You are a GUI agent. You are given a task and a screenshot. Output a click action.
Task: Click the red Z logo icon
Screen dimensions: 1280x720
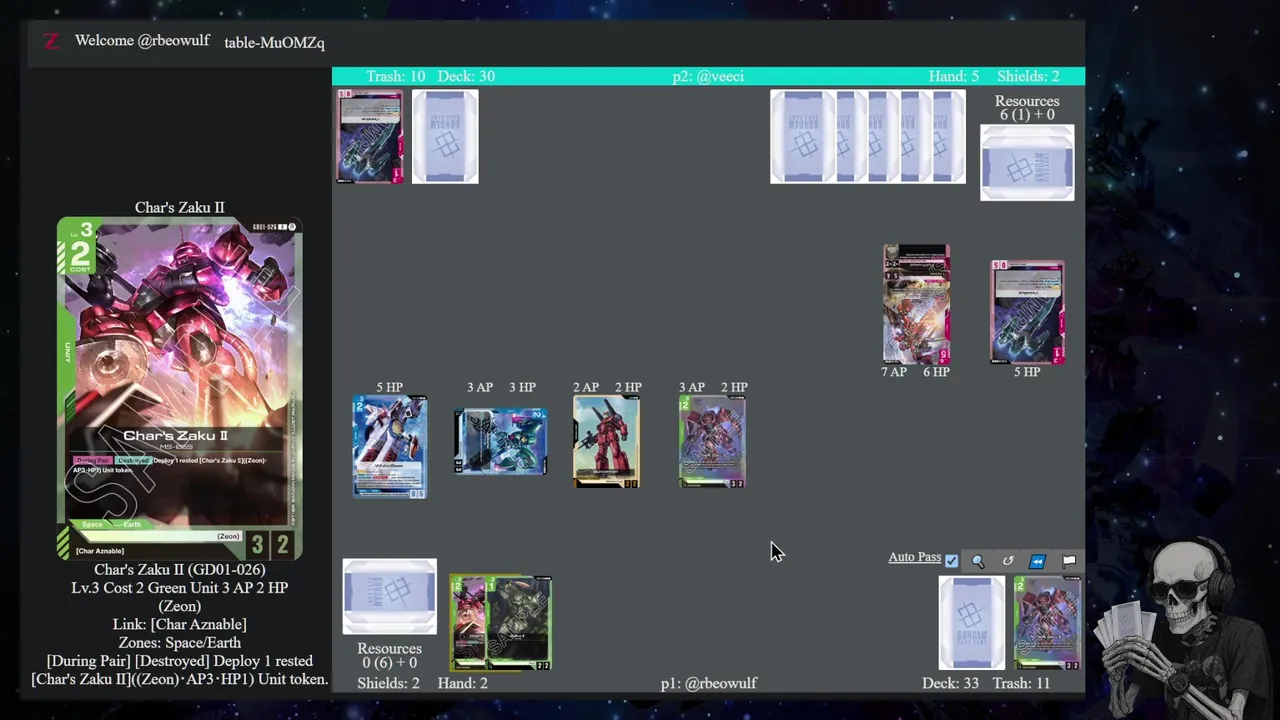click(51, 41)
